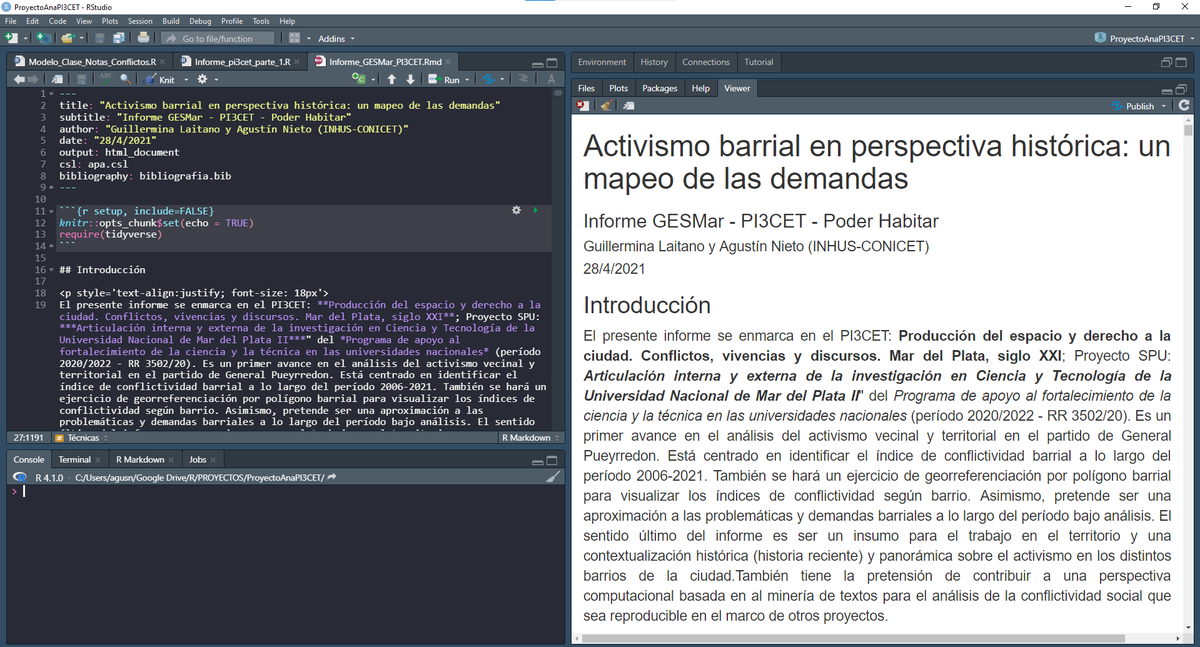This screenshot has width=1200, height=647.
Task: Toggle the document outline icon
Action: (523, 79)
